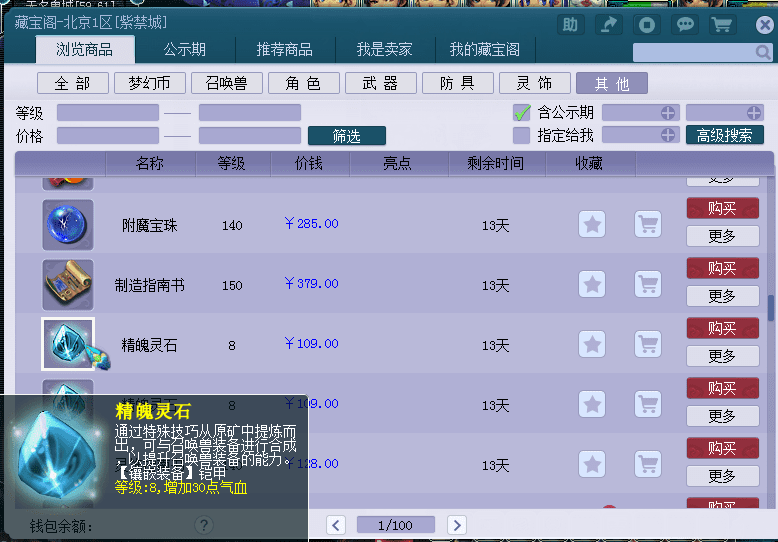The image size is (778, 542).
Task: Buy the highlighted 精魄灵石 for ¥109.00
Action: coord(723,328)
